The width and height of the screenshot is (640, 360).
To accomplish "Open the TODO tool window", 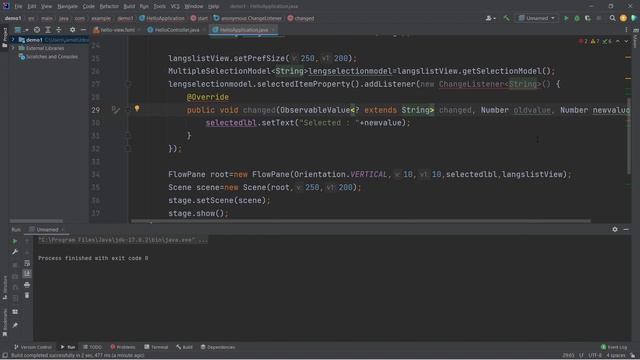I will 92,347.
